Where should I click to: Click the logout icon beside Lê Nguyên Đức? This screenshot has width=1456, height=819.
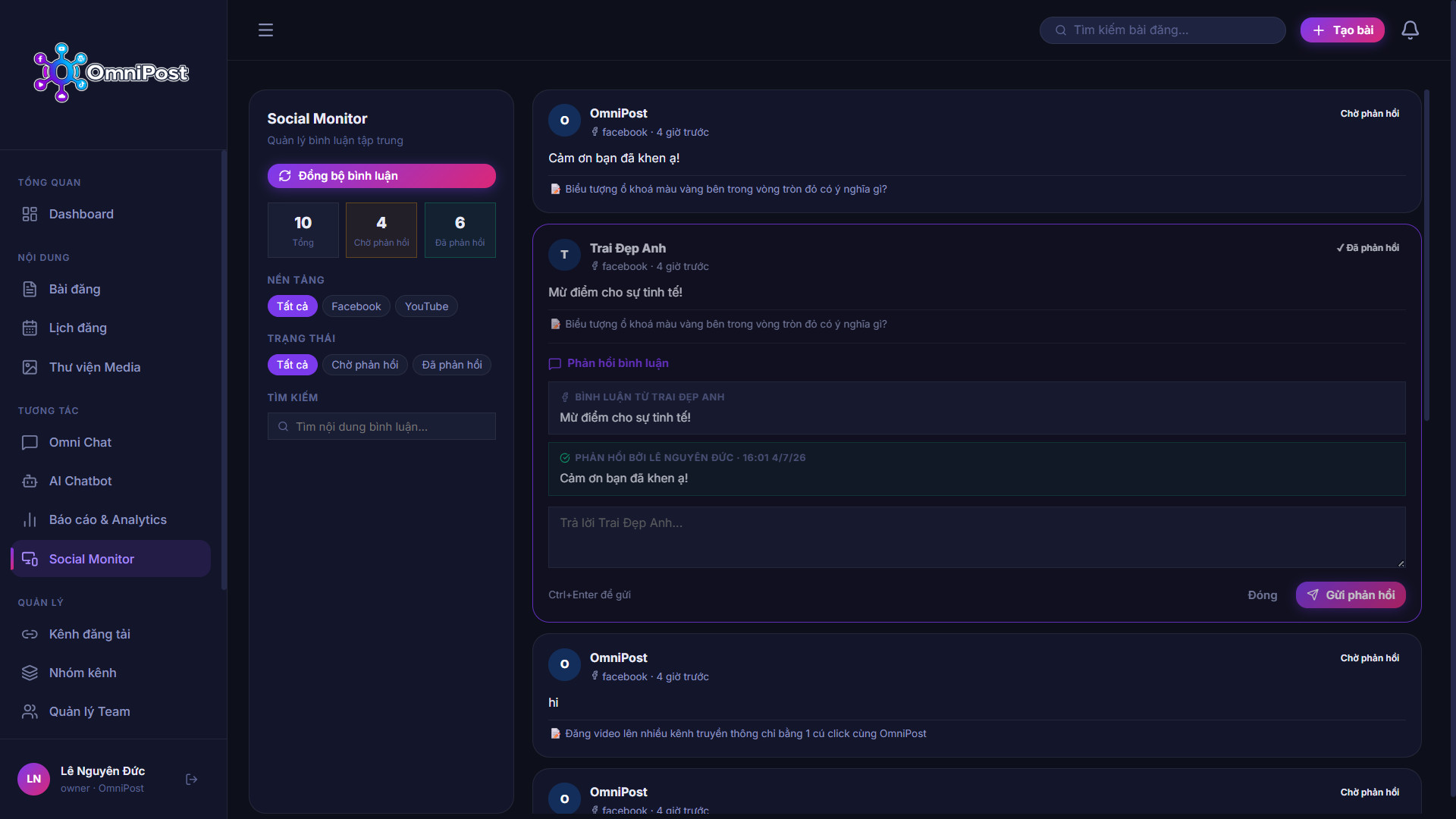(x=191, y=779)
